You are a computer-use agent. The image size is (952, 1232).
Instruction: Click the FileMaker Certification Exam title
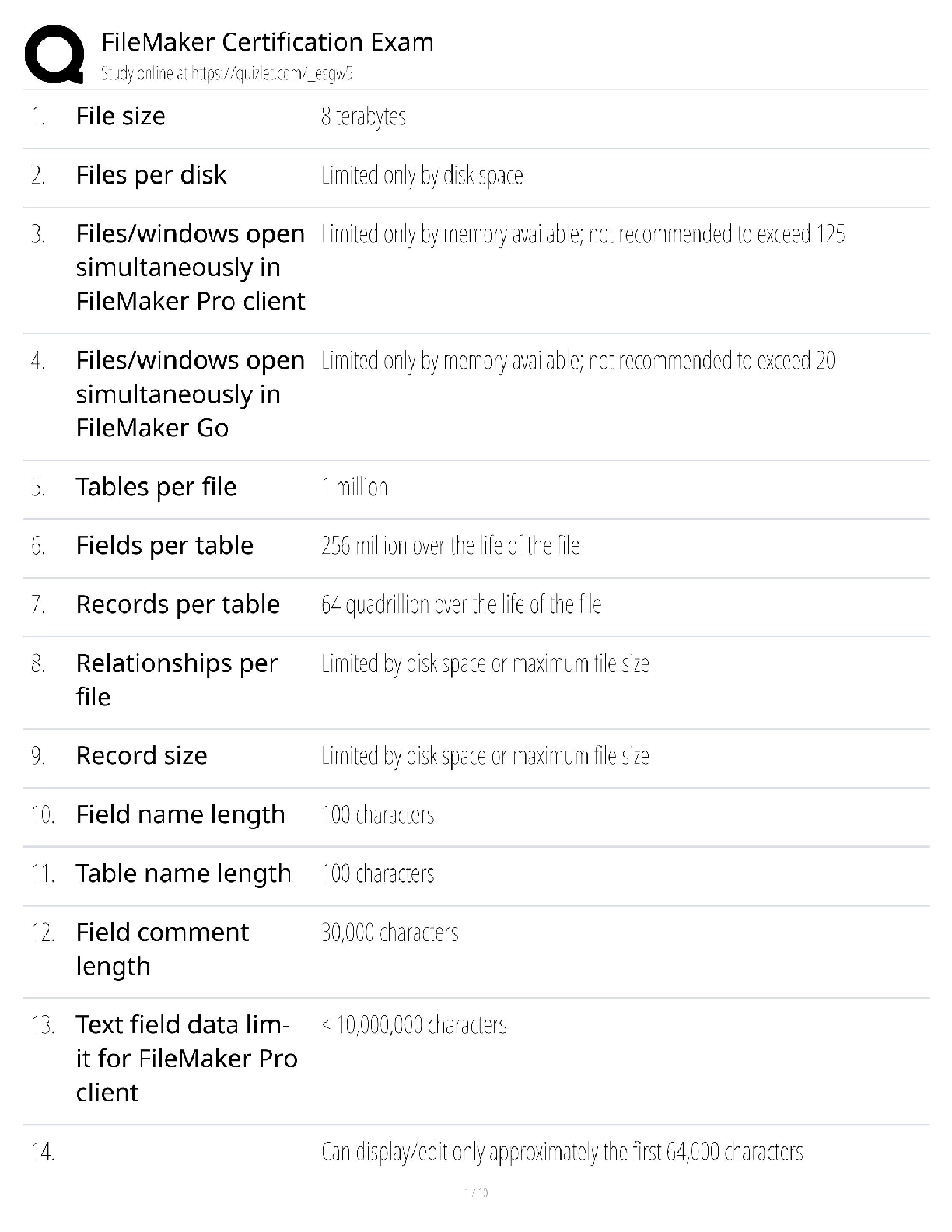coord(268,42)
